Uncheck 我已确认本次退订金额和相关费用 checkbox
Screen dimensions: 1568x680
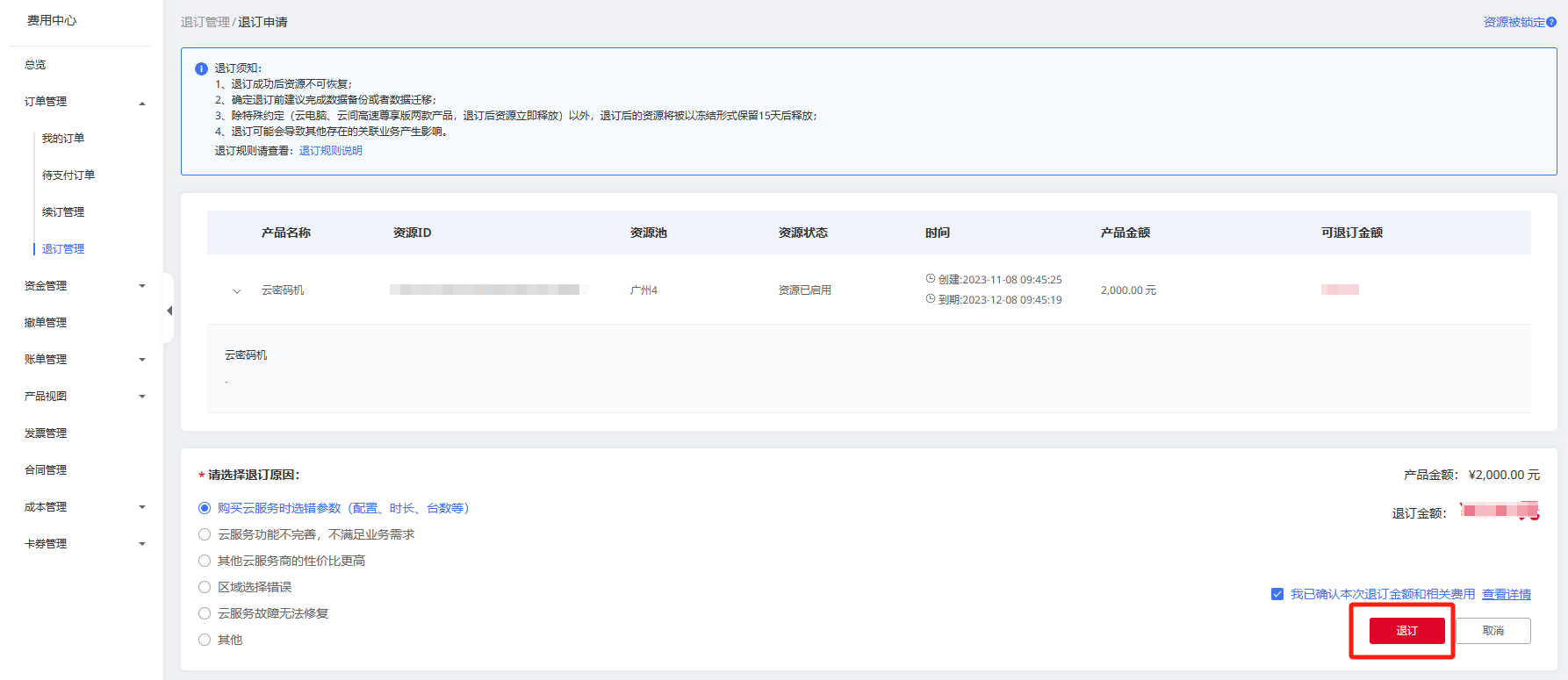[1277, 594]
